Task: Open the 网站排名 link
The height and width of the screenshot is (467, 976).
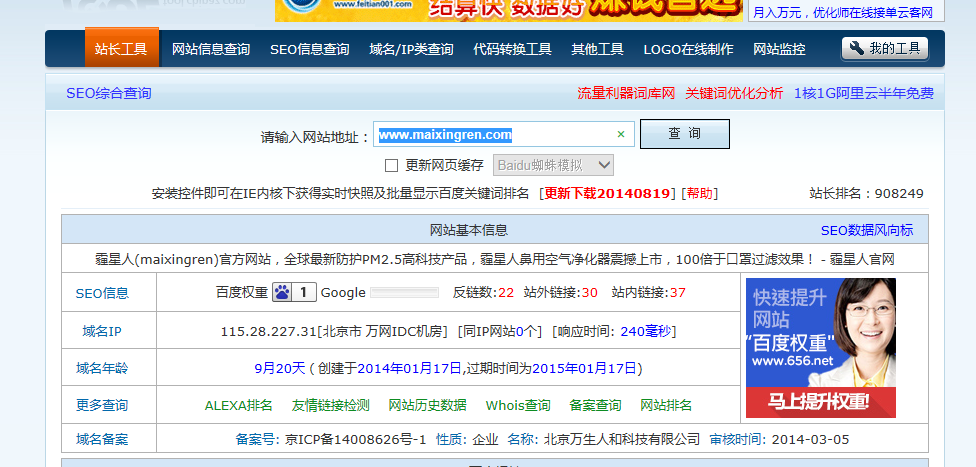Action: [666, 405]
